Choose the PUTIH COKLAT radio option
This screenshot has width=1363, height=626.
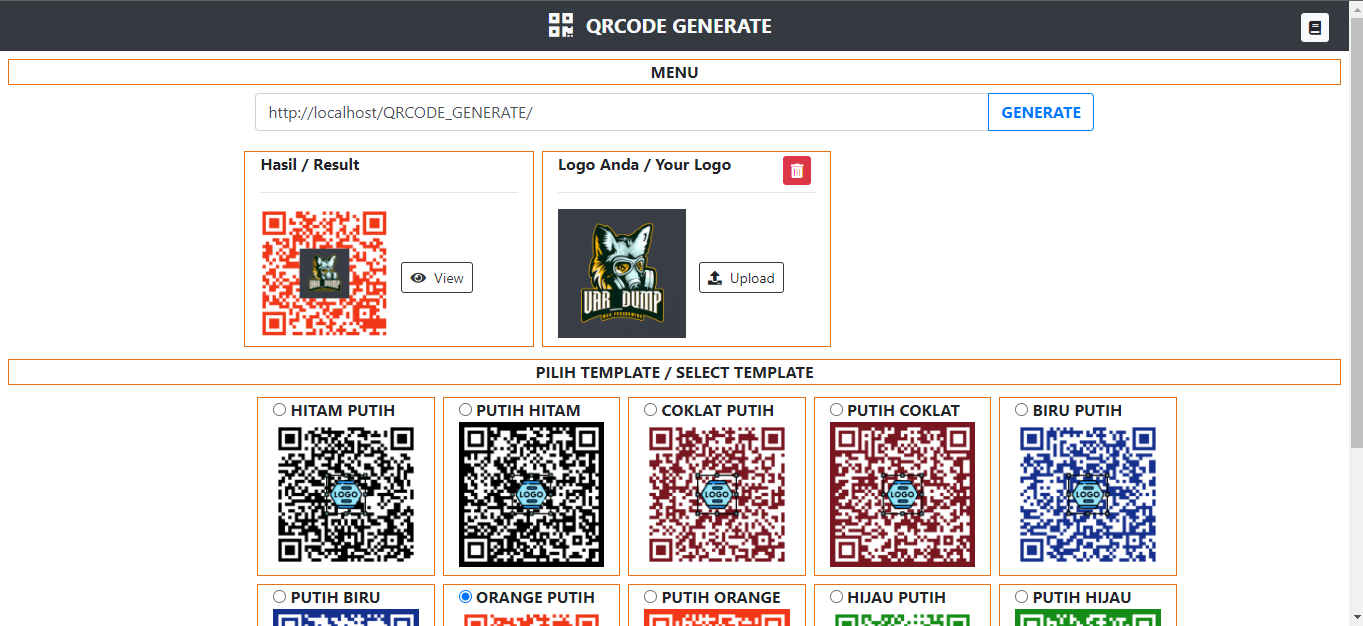(836, 410)
